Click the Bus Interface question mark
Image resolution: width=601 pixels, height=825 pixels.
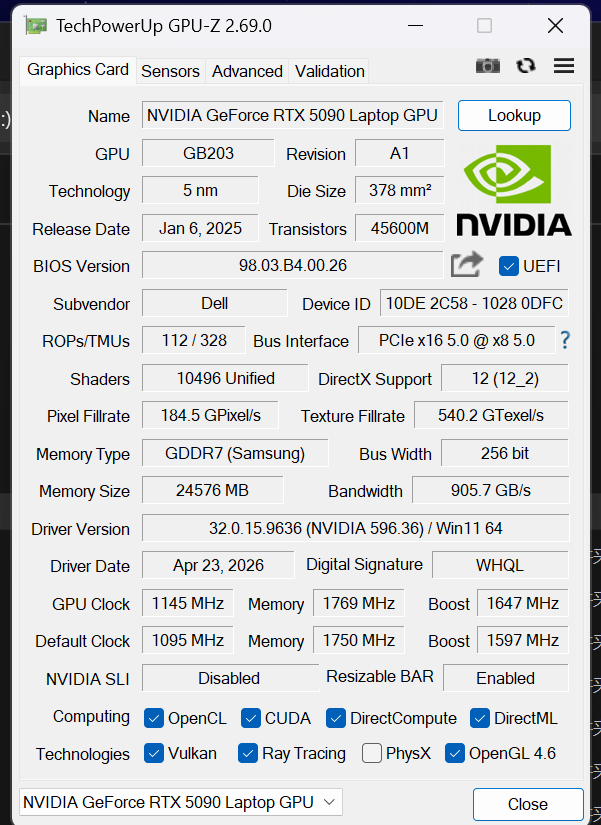(565, 340)
